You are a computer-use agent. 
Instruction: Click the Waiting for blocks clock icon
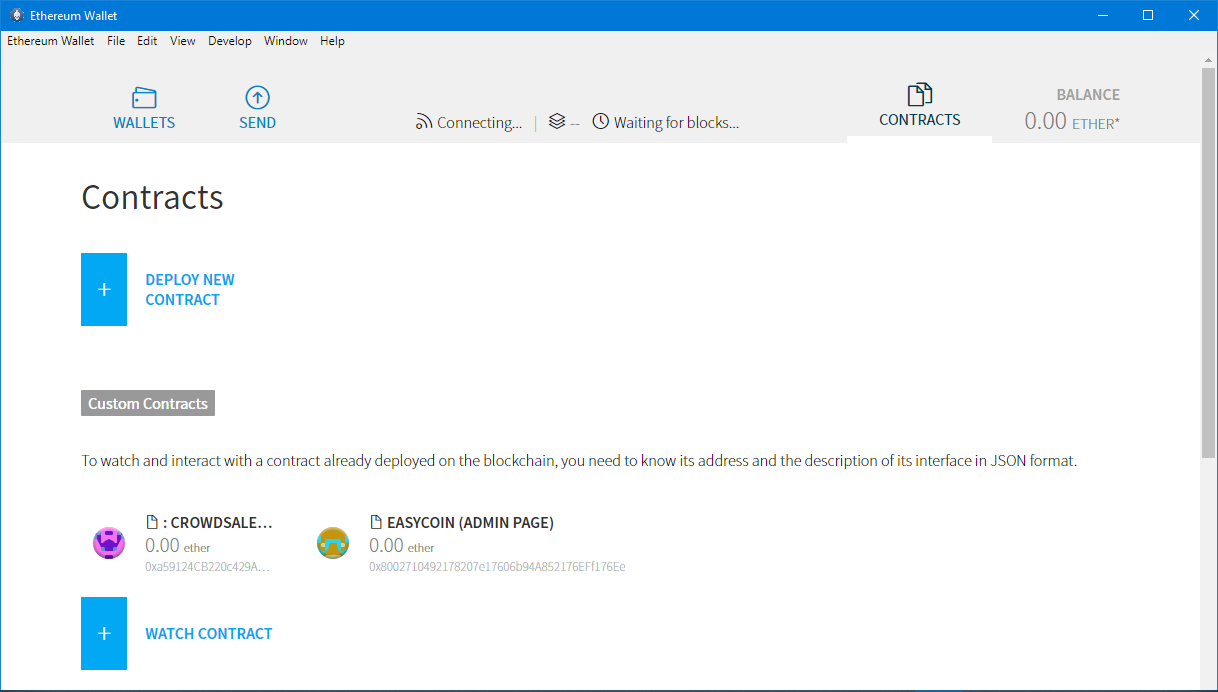(x=600, y=122)
